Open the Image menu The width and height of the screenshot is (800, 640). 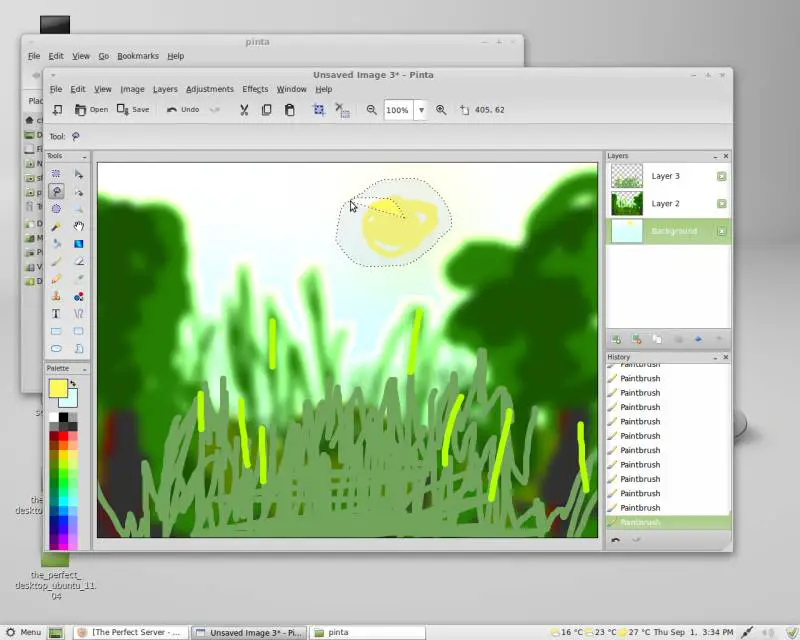(x=132, y=89)
